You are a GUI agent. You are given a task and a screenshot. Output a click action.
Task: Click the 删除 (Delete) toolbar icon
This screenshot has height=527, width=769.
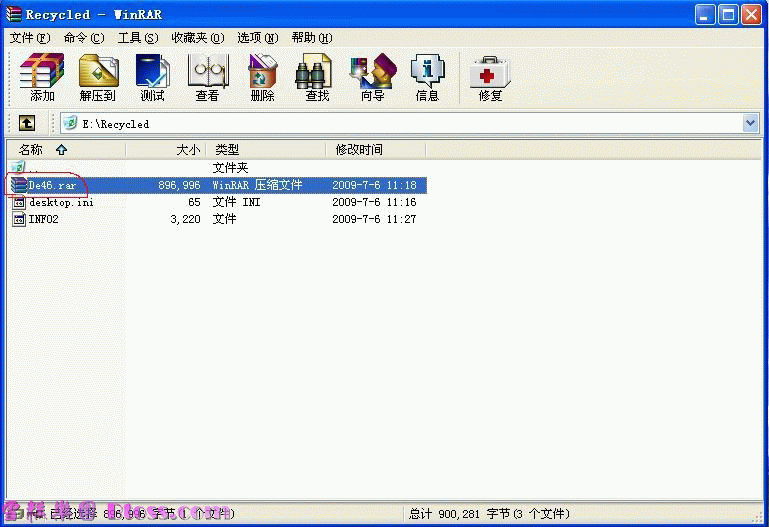click(x=262, y=71)
